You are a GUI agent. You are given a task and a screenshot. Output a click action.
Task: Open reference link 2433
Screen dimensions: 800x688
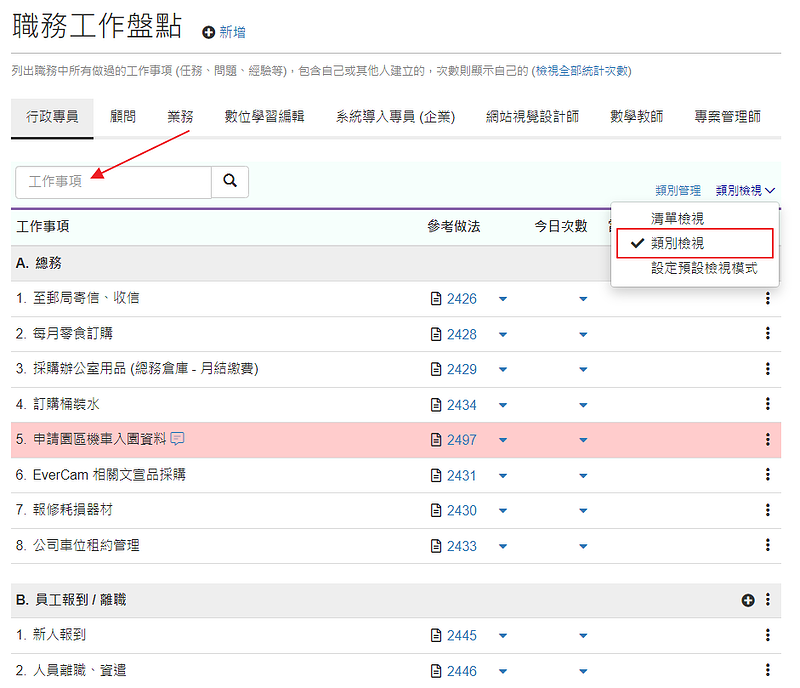click(x=462, y=546)
